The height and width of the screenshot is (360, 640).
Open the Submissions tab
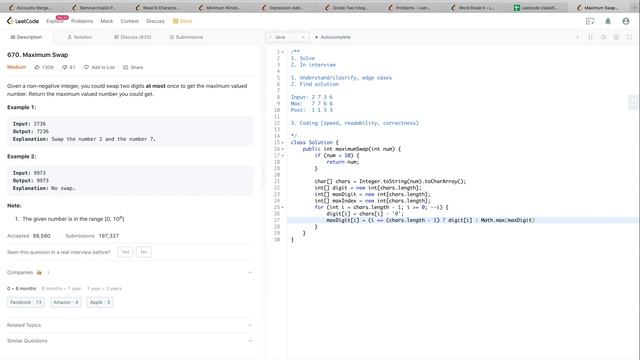coord(186,37)
